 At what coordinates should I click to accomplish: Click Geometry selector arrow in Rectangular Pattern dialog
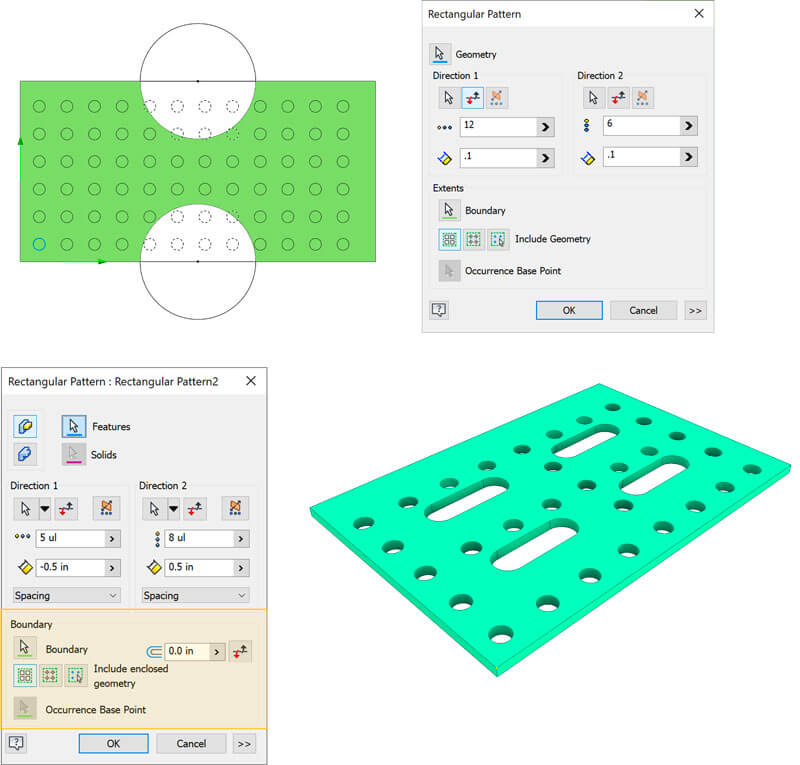(x=440, y=54)
